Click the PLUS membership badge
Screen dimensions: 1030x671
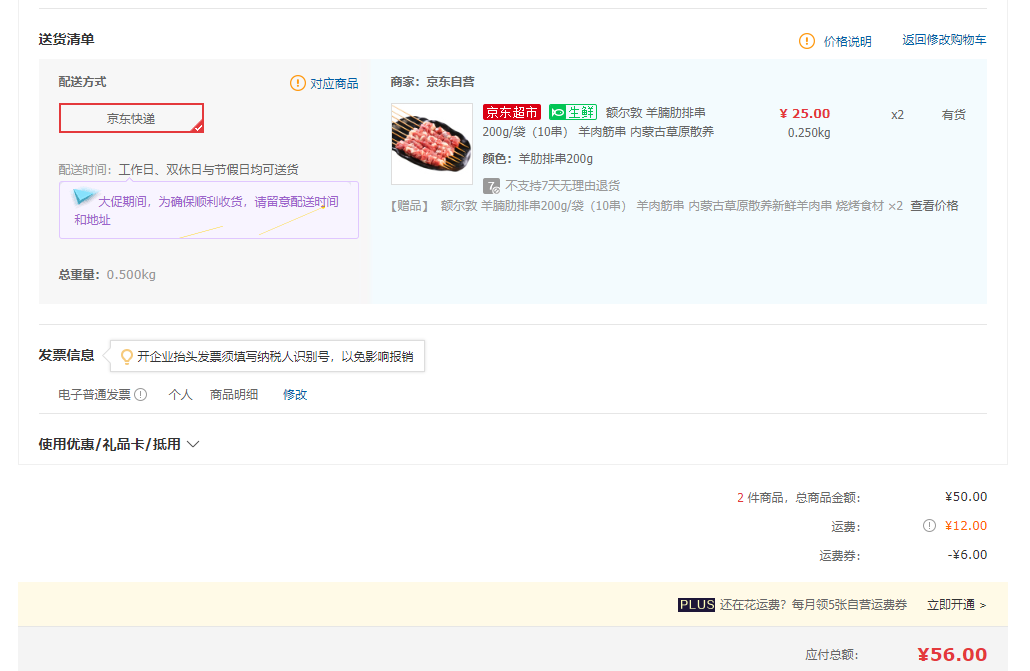pos(696,605)
